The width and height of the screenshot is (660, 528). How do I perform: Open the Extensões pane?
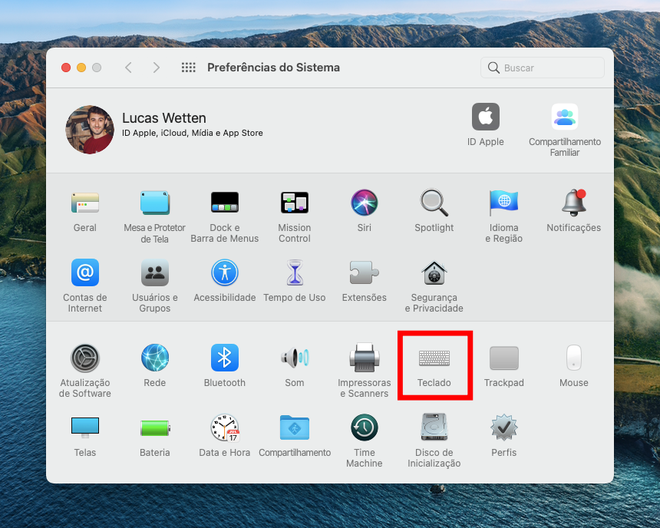click(365, 273)
